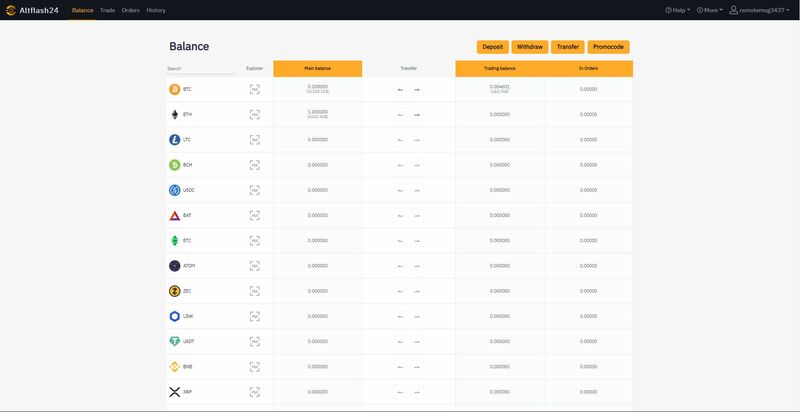Focus the Search input field
The image size is (800, 412).
[201, 68]
